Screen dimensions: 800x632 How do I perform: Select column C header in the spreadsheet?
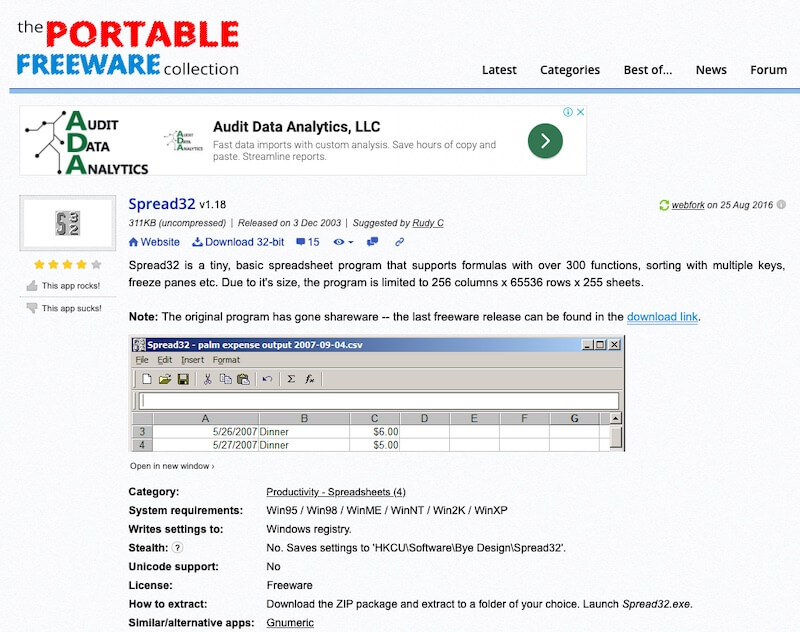[x=374, y=419]
